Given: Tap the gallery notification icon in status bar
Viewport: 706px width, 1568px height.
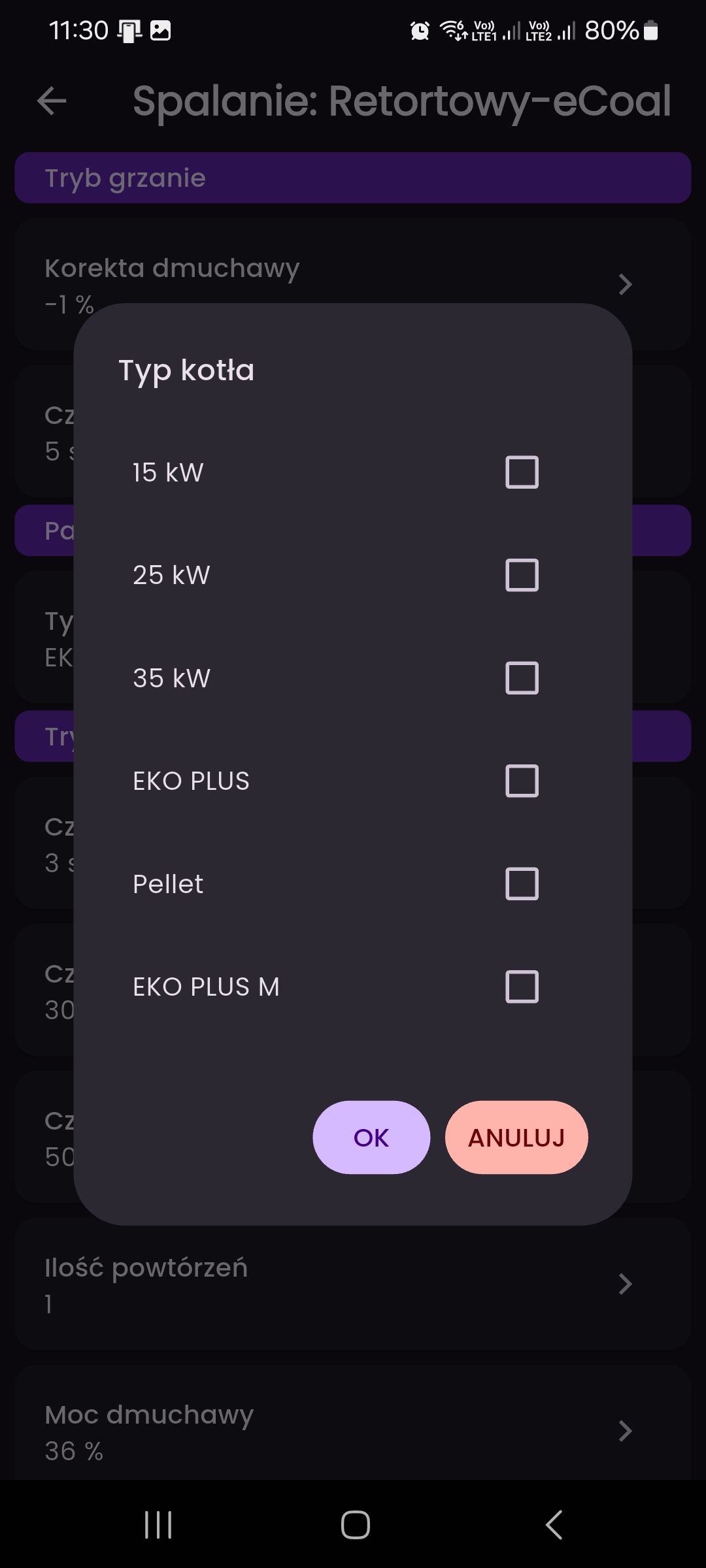Looking at the screenshot, I should point(161,31).
